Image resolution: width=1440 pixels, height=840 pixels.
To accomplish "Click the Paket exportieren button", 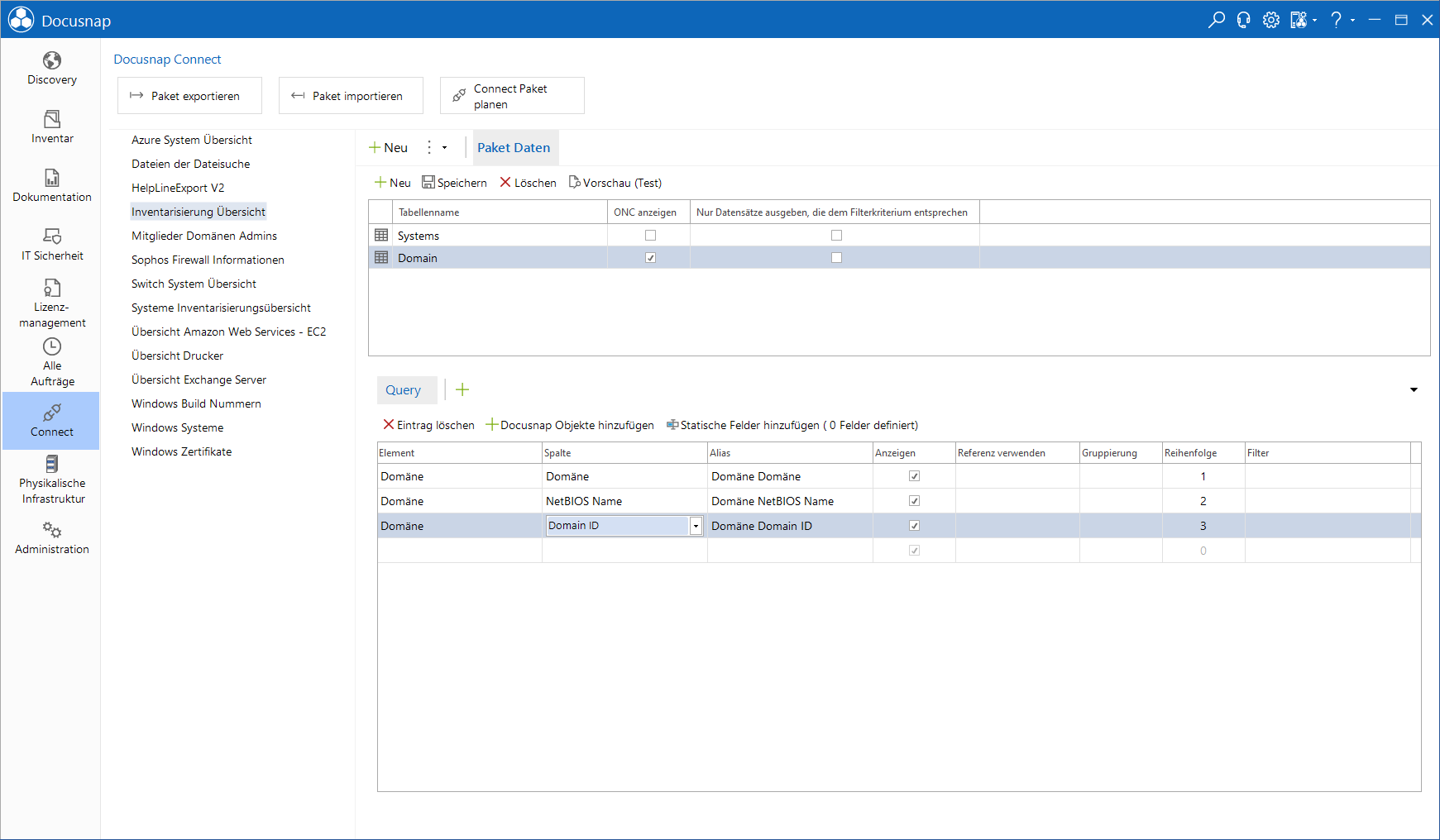I will 189,96.
